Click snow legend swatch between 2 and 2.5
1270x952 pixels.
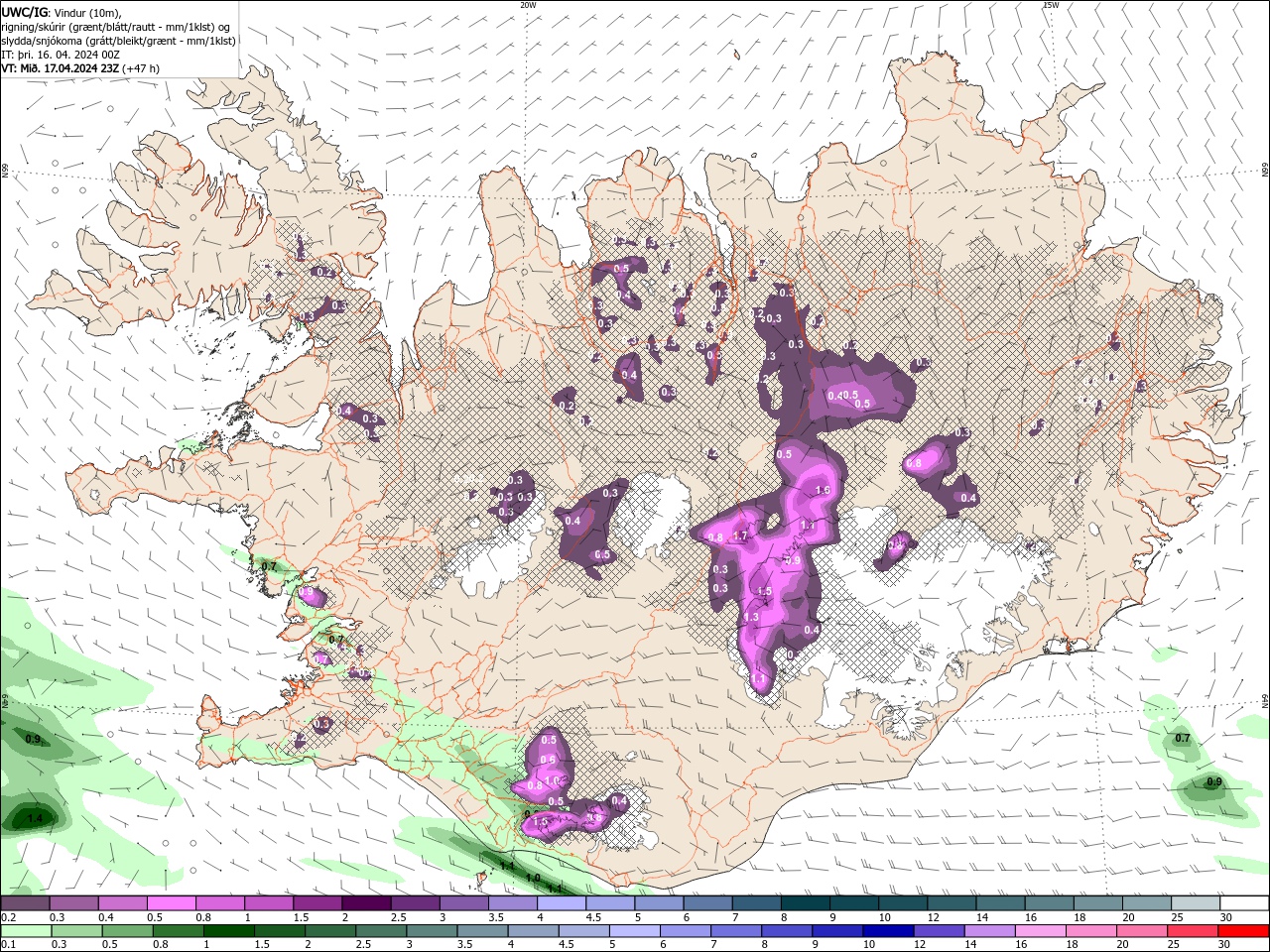click(367, 903)
